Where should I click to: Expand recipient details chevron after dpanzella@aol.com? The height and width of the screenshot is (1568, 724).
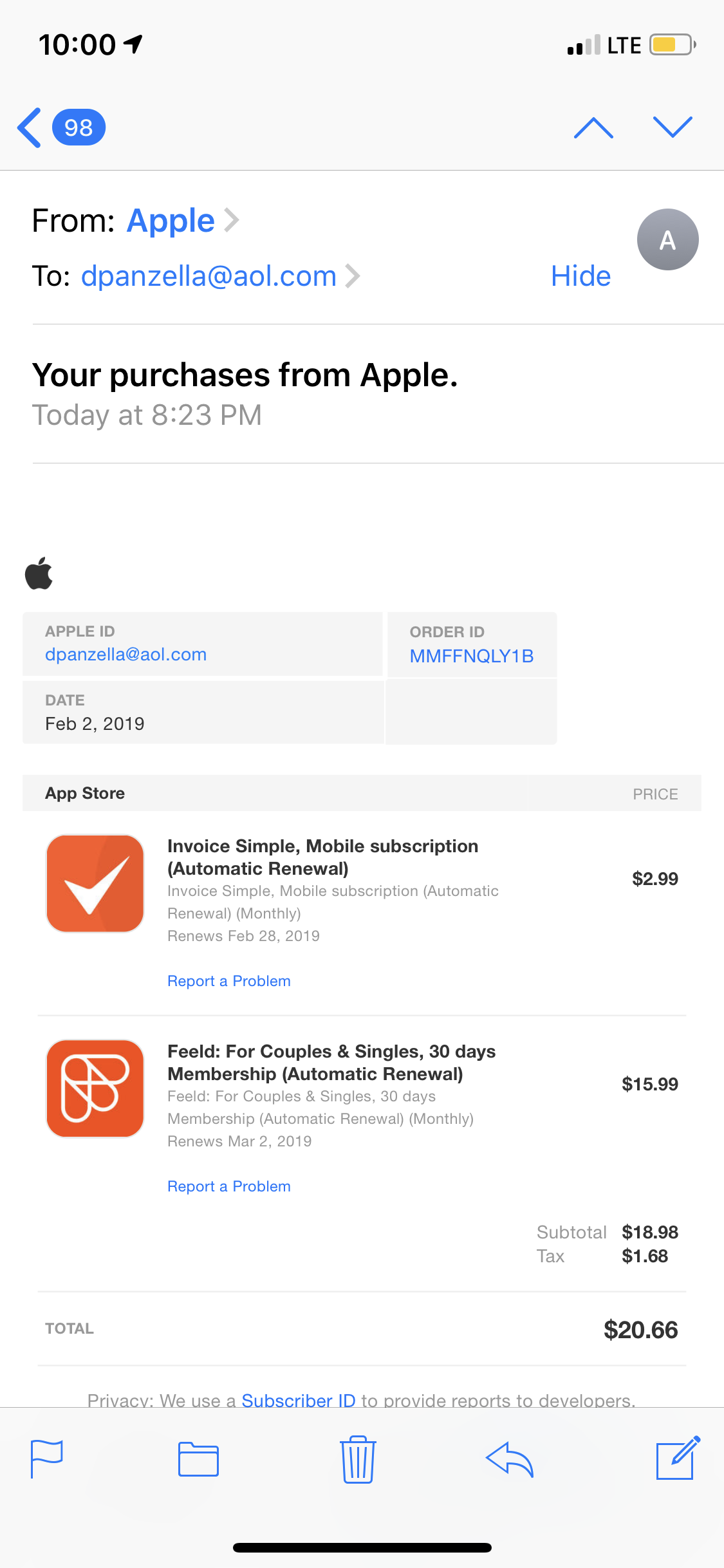pyautogui.click(x=352, y=276)
